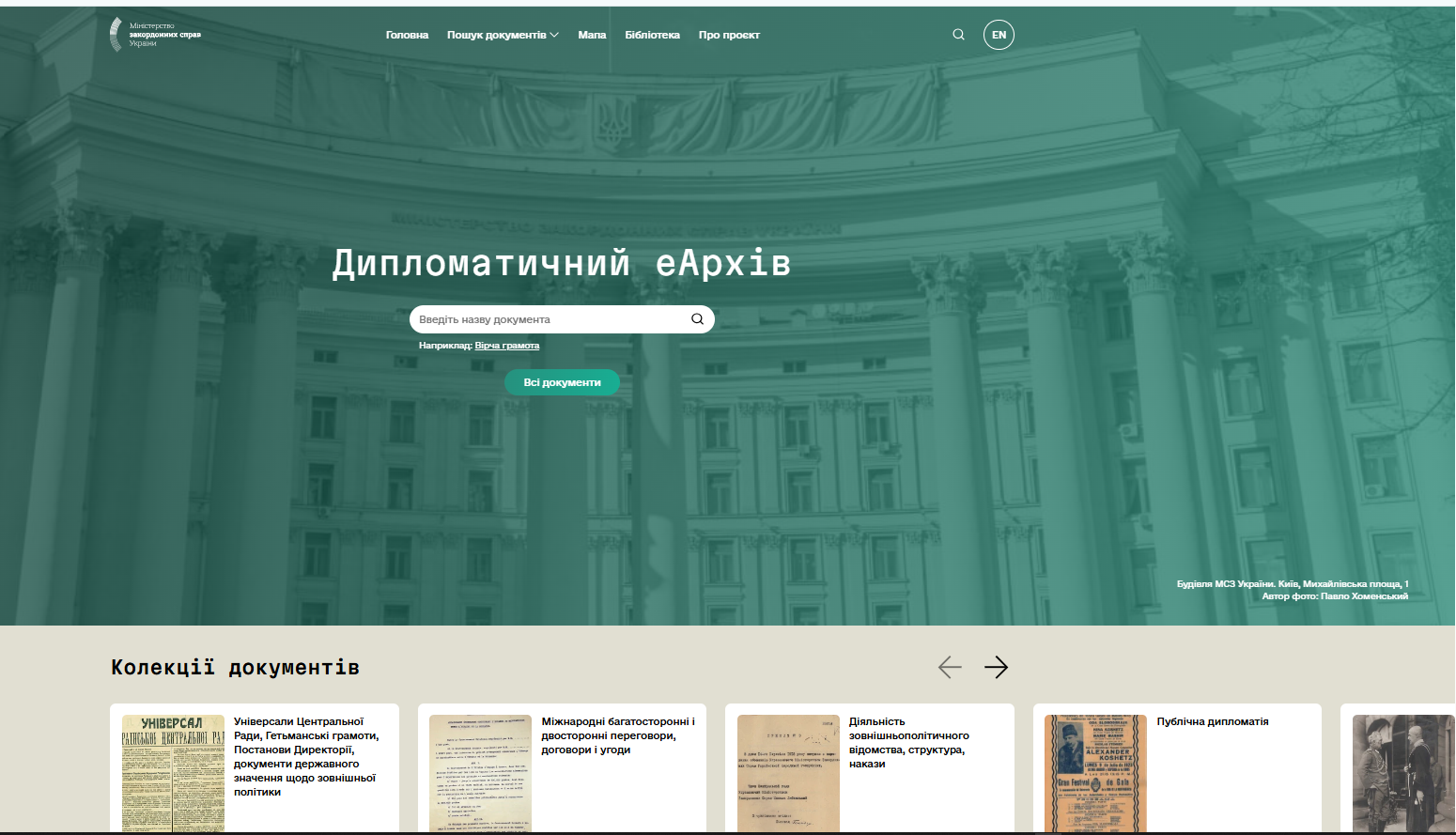
Task: Advance the collections carousel with the right arrow
Action: pyautogui.click(x=998, y=667)
